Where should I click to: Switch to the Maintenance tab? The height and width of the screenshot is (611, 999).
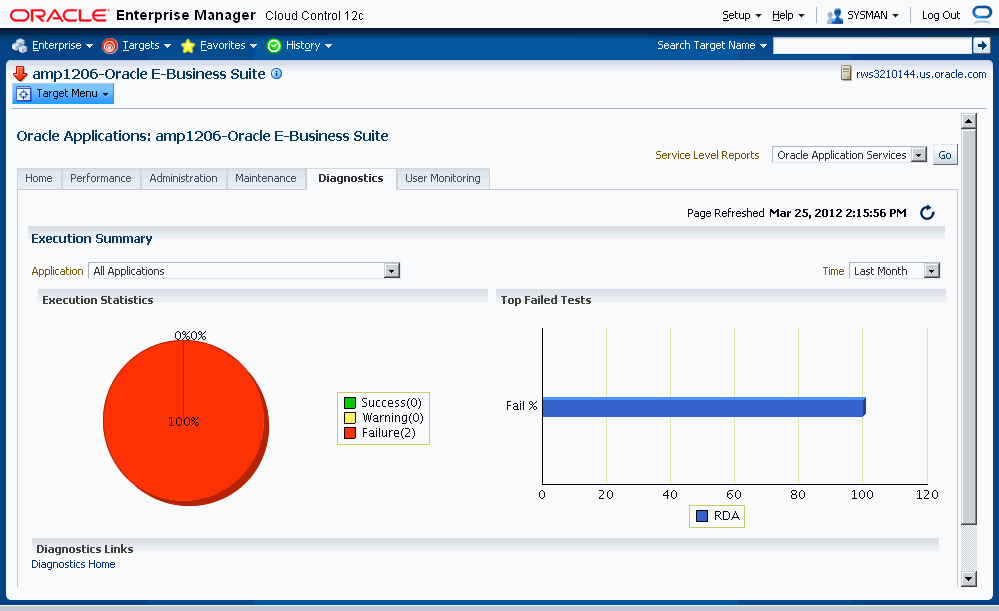coord(266,178)
